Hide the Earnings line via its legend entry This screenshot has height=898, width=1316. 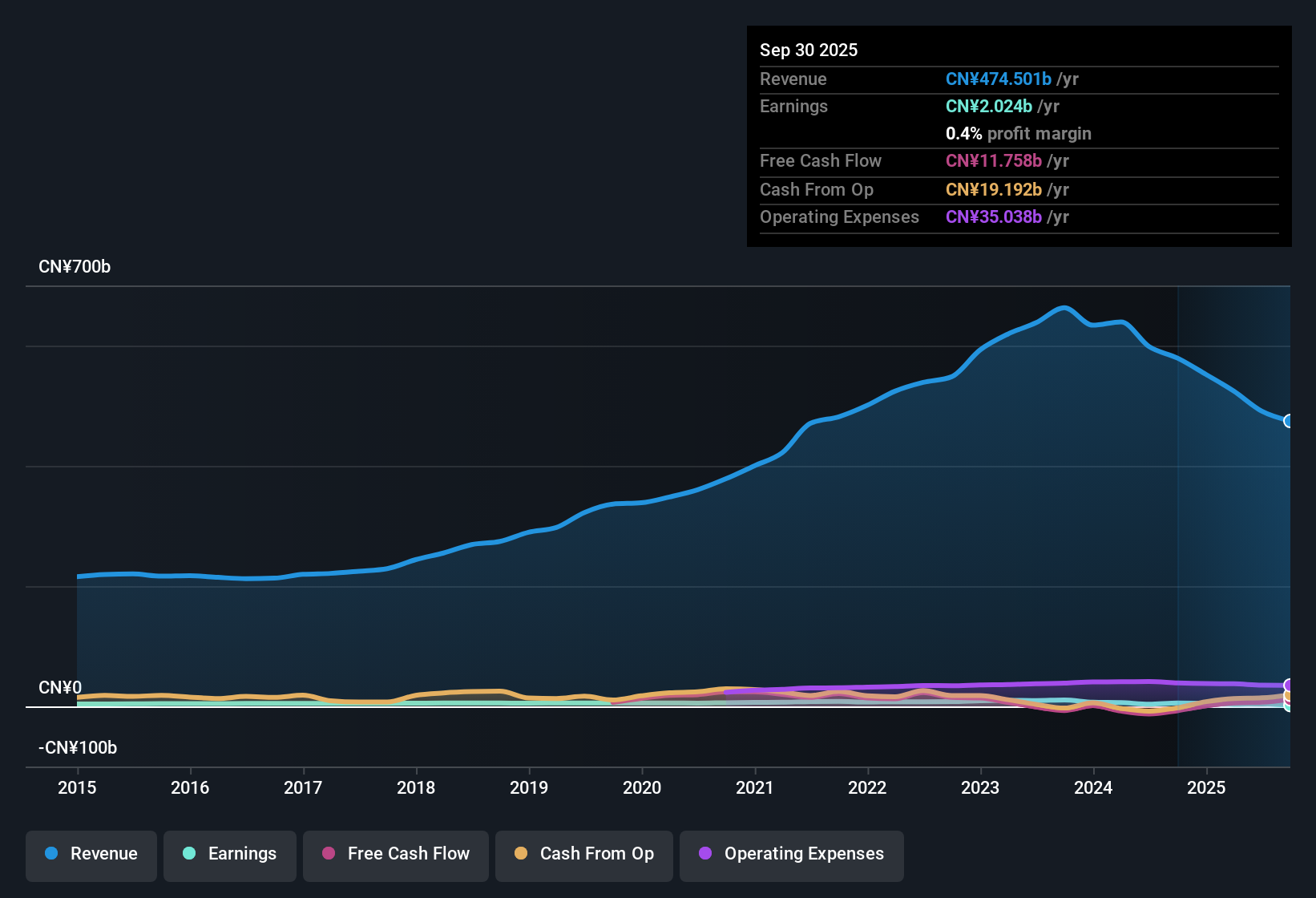[x=230, y=854]
